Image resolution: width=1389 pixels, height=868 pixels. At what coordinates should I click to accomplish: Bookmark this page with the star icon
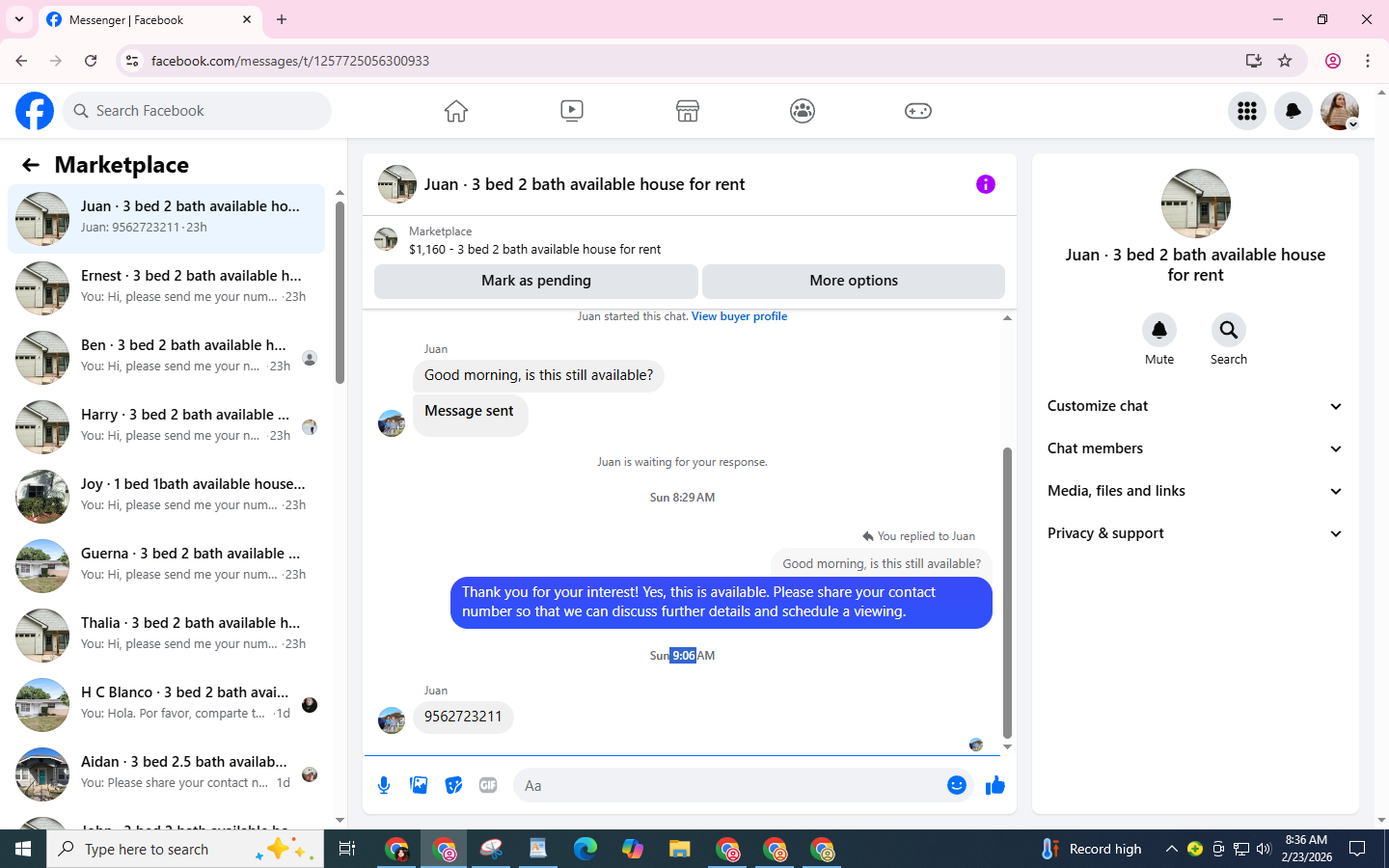pyautogui.click(x=1285, y=61)
